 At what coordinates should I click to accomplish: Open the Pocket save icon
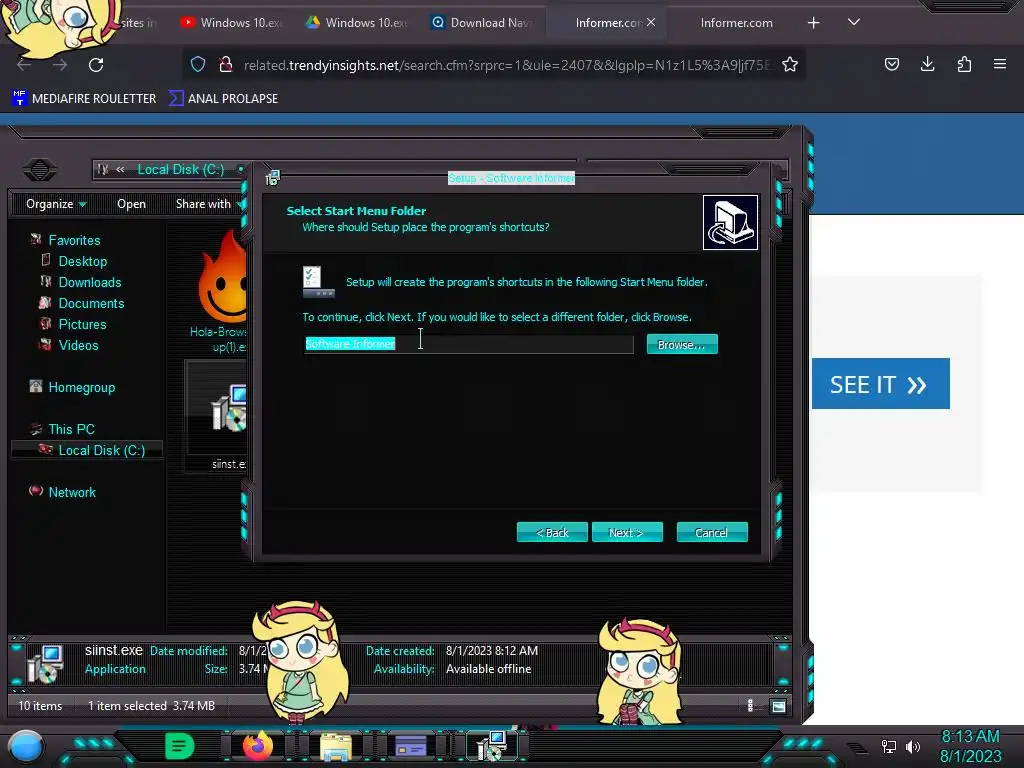(x=891, y=64)
